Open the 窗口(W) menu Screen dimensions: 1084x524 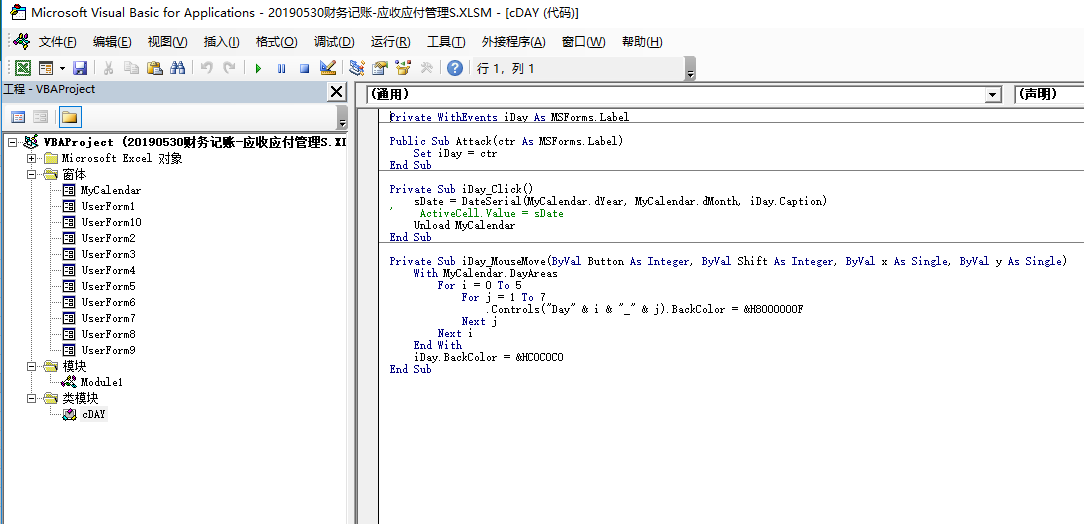pyautogui.click(x=584, y=42)
